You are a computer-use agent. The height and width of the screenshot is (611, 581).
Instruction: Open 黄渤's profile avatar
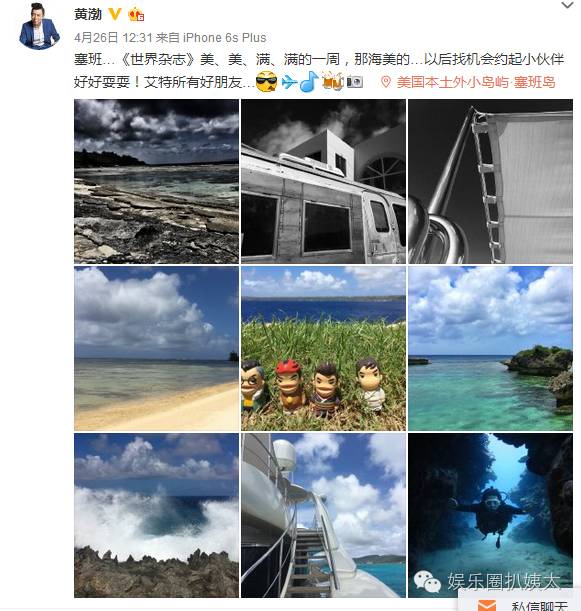click(39, 26)
